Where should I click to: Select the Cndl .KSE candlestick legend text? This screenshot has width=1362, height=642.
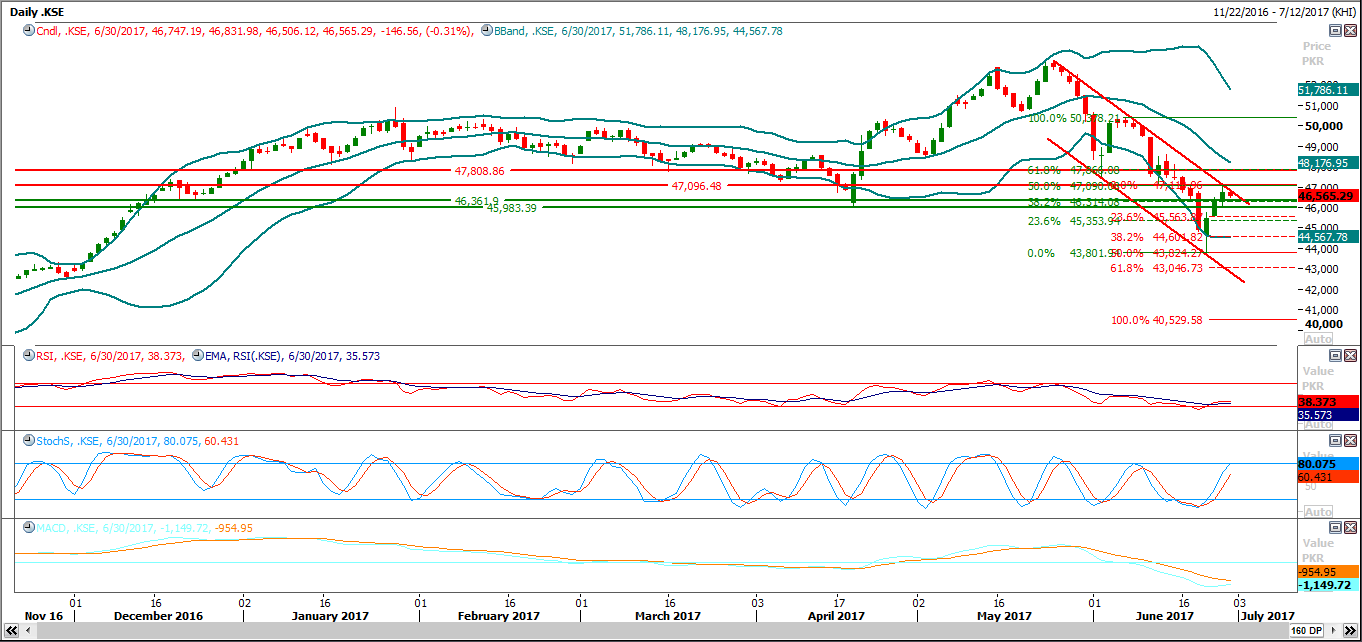253,31
